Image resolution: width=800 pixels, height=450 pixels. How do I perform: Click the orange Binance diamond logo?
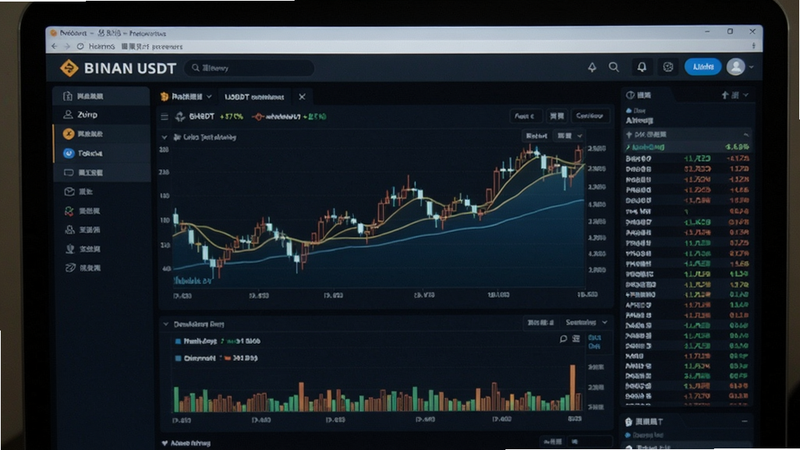(69, 68)
